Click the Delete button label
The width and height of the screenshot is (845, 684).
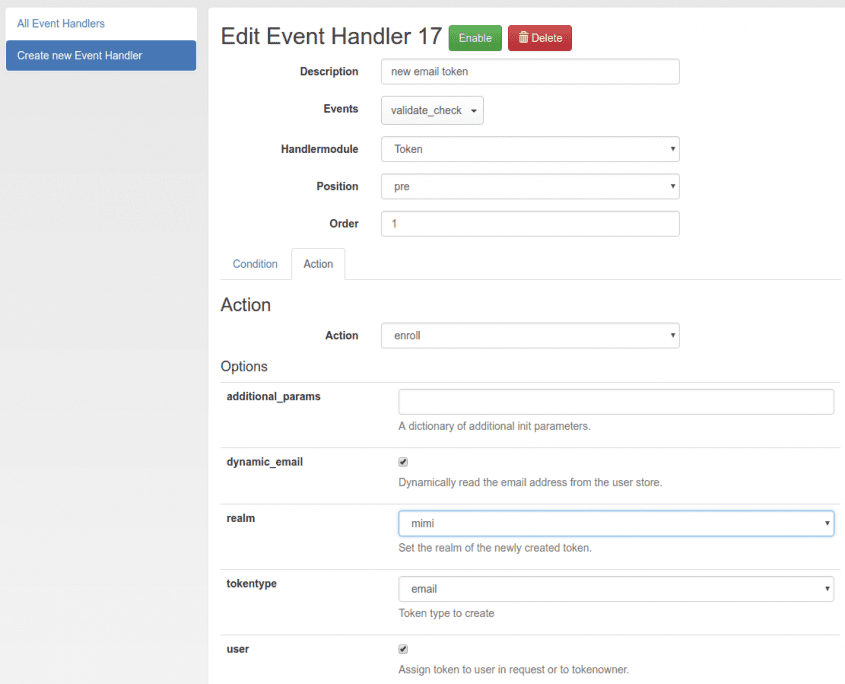pos(546,38)
